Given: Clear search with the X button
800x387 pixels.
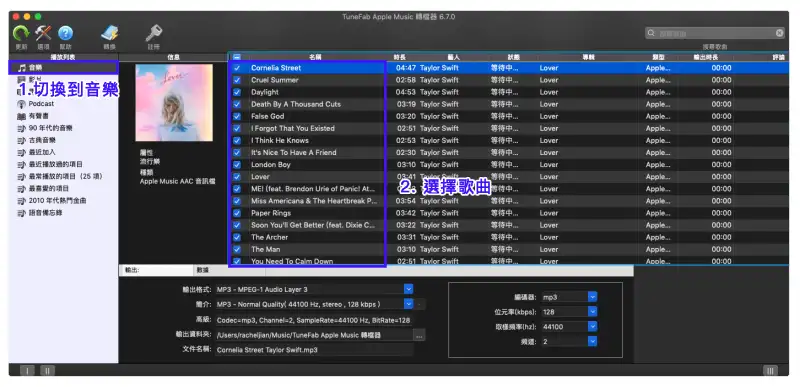Looking at the screenshot, I should (780, 33).
